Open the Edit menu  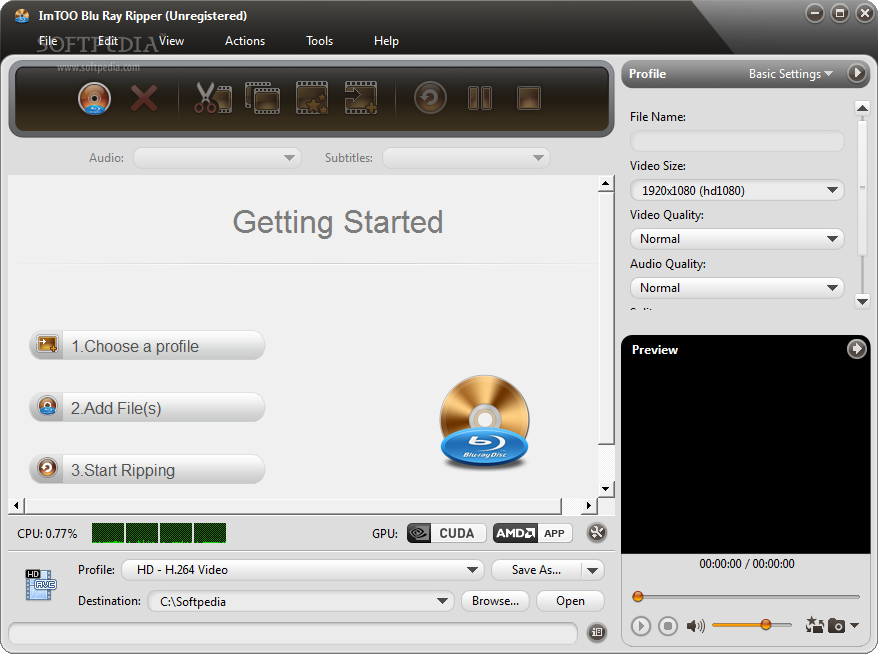click(x=108, y=41)
